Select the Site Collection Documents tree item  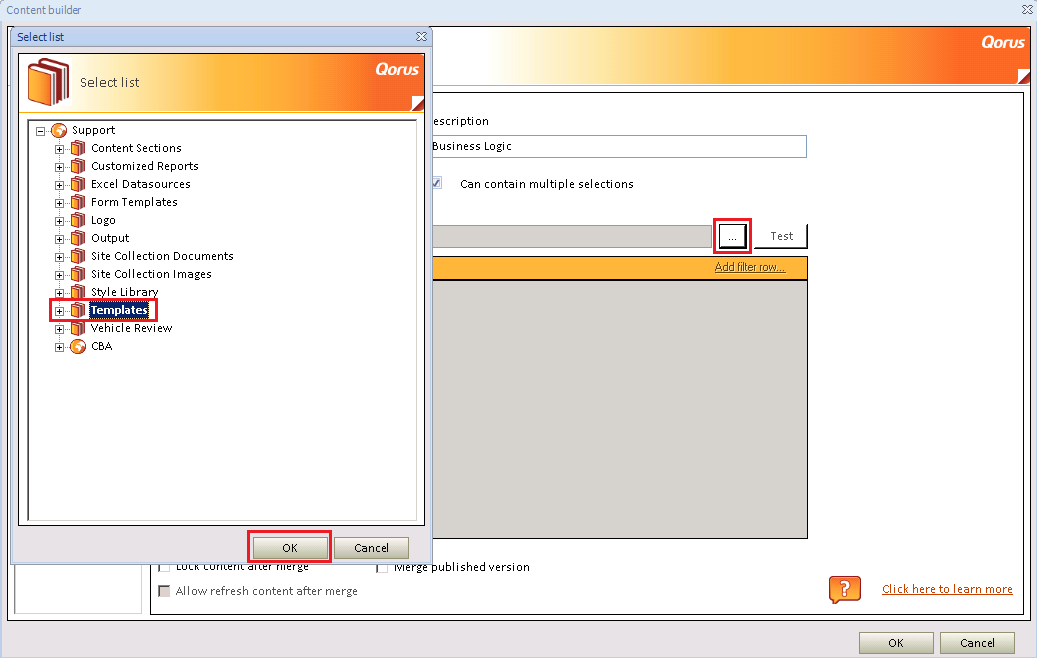coord(162,256)
